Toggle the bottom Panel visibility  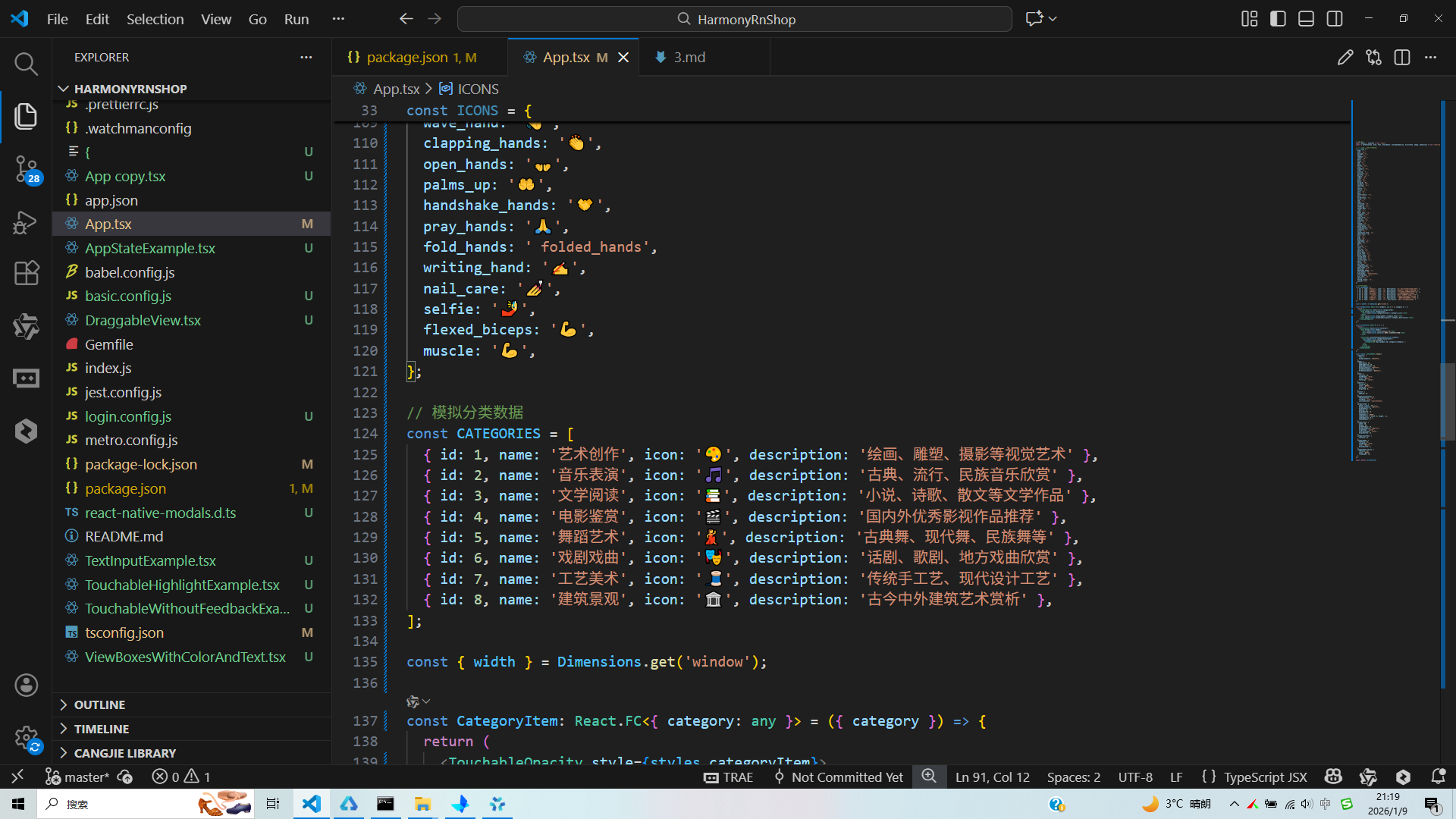click(x=1306, y=19)
